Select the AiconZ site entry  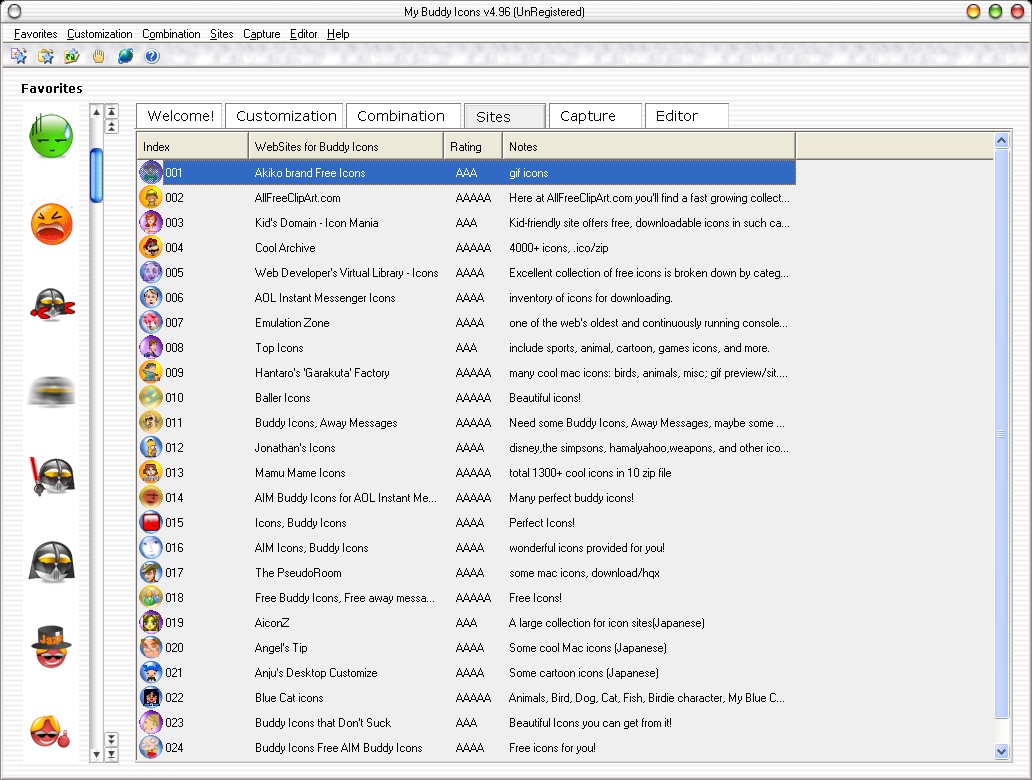tap(467, 623)
